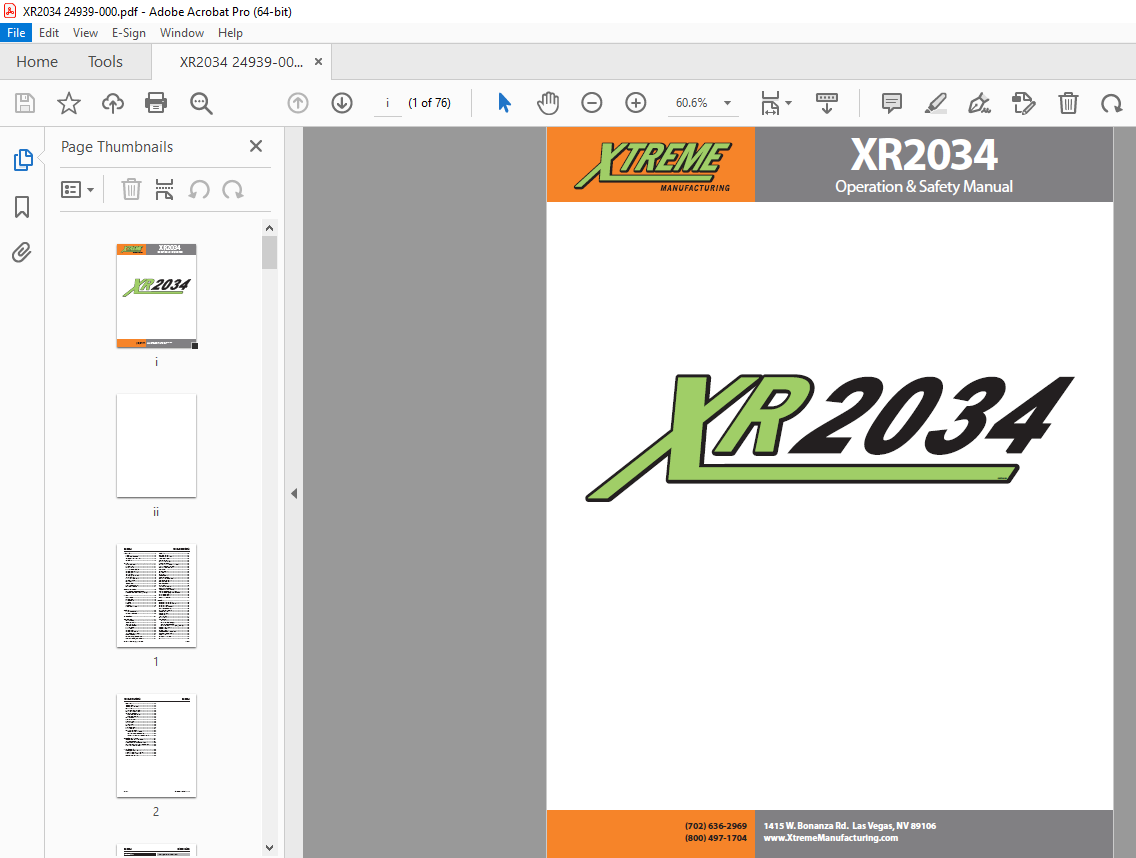Click the Page Thumbnails panel title

(117, 146)
